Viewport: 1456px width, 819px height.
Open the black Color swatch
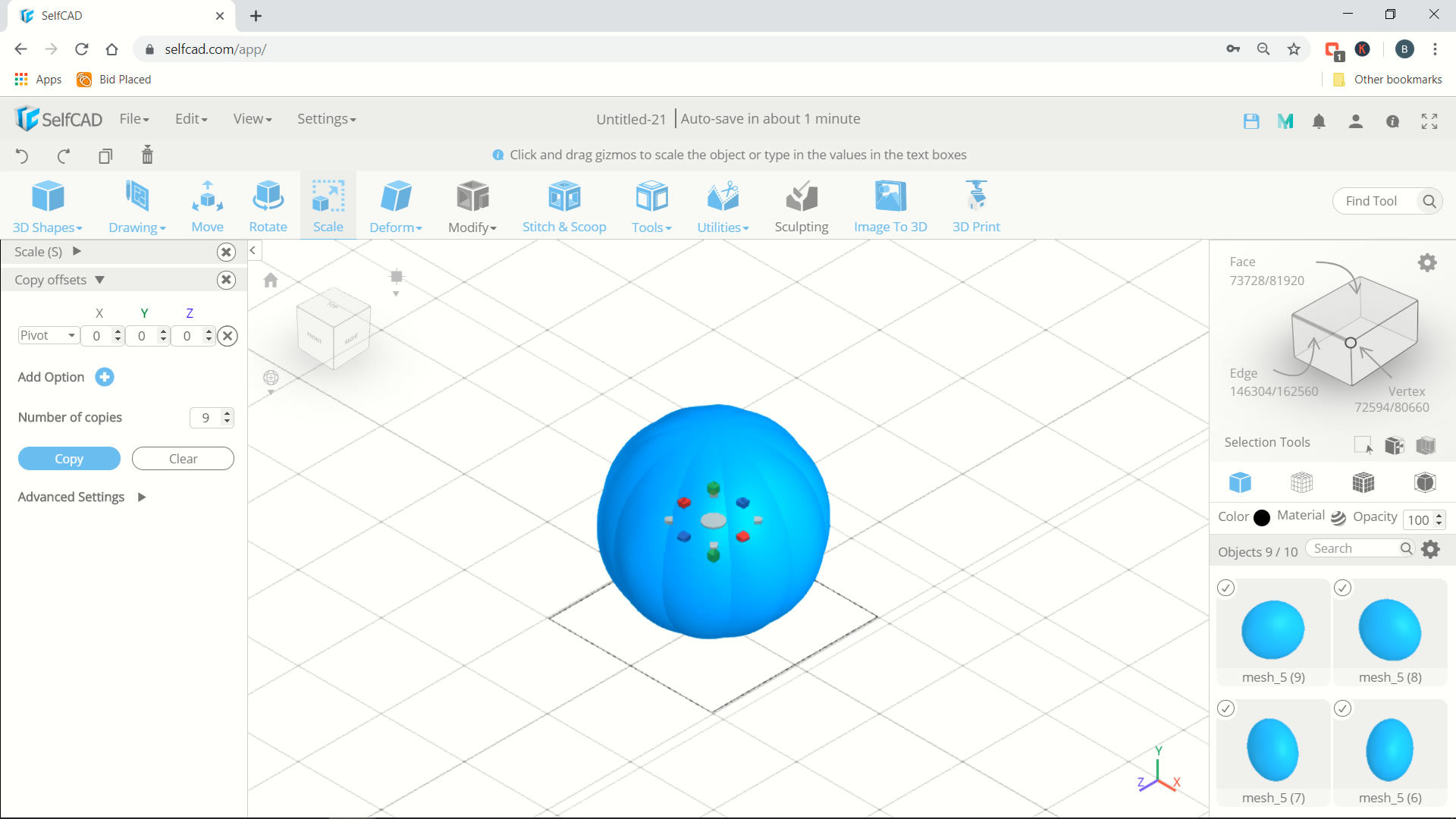[1262, 518]
